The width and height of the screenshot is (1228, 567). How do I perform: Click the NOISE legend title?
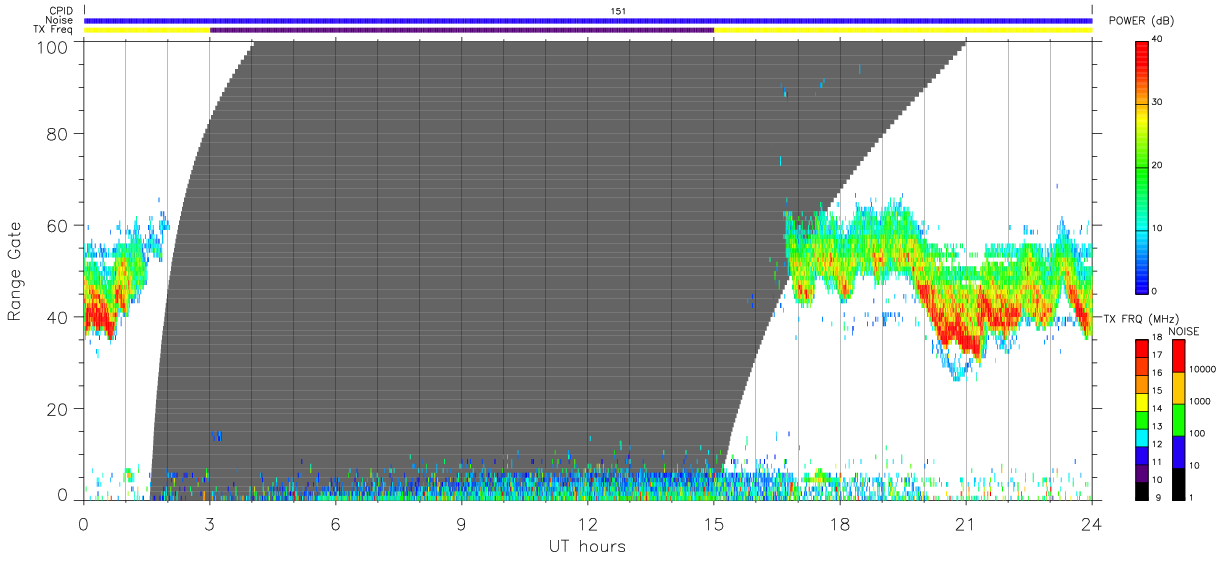pos(1185,331)
